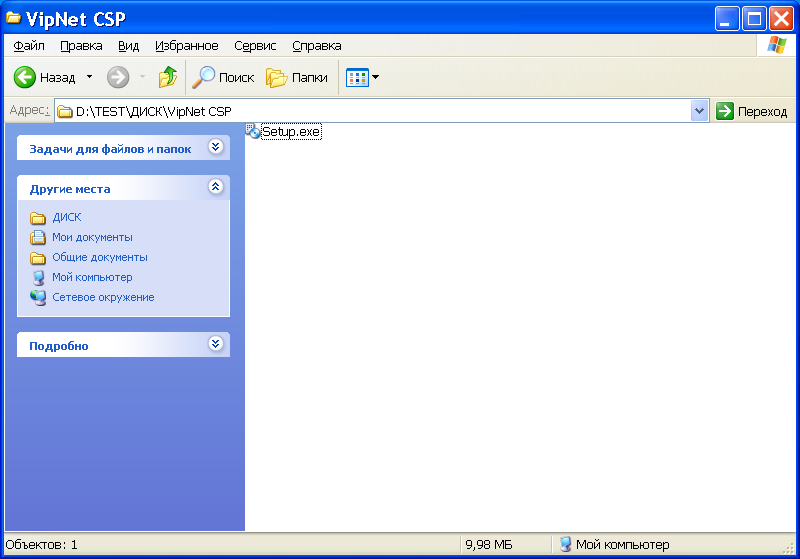Open Поиск search magnifier button
Screen dimensions: 800x559
click(223, 78)
